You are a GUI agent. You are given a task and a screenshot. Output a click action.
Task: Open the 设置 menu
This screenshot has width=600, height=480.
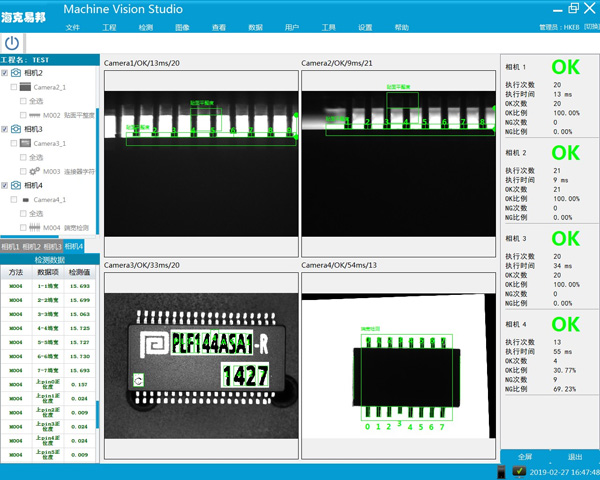[365, 27]
